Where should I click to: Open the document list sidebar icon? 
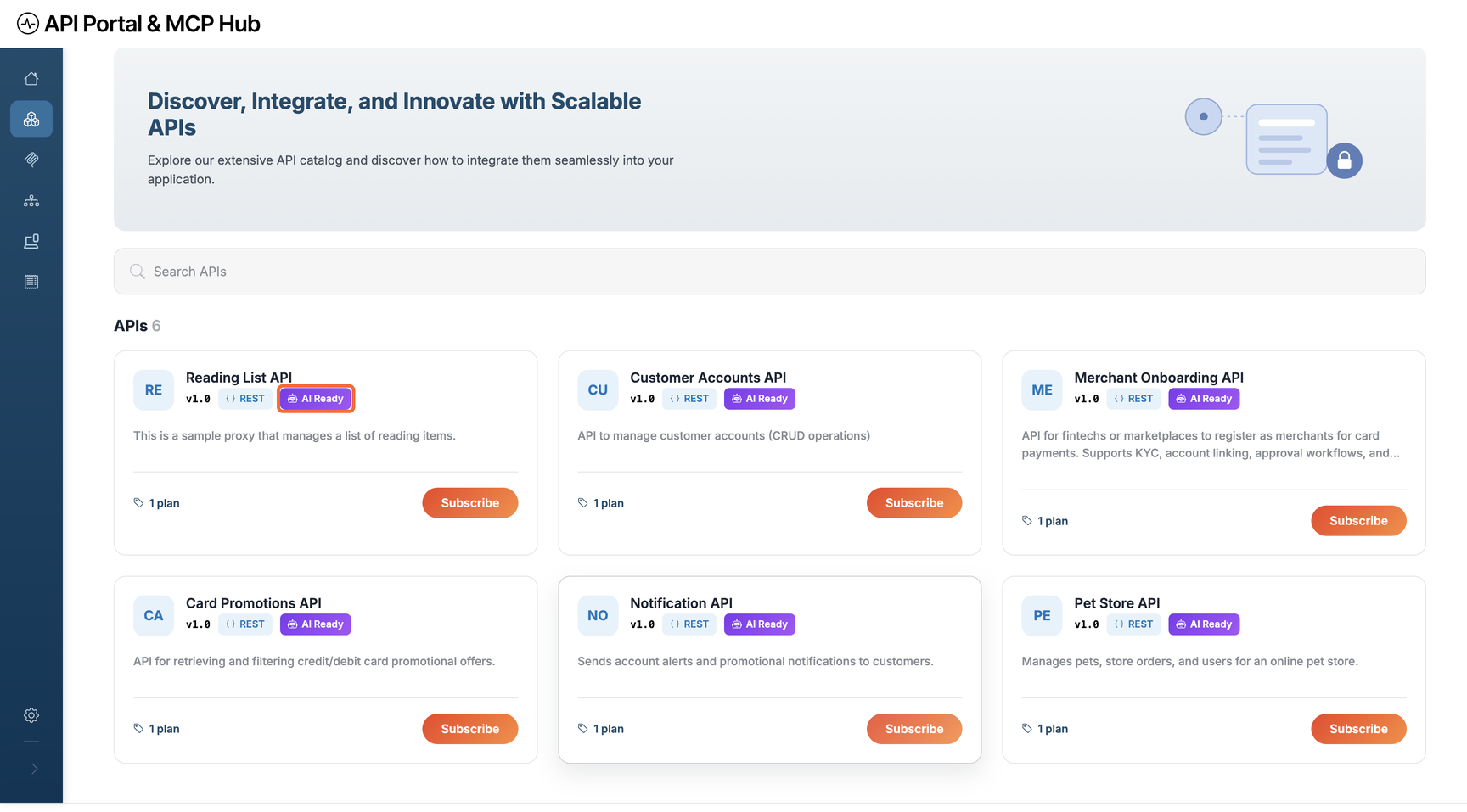coord(31,282)
